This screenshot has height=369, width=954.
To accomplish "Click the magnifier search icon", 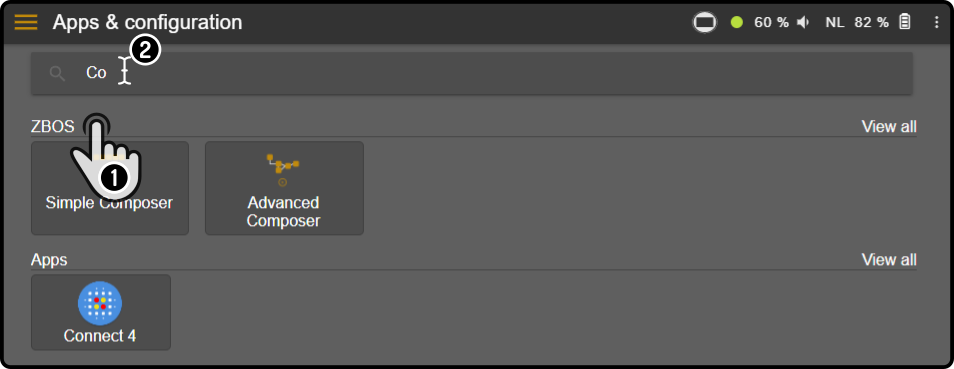I will 57,74.
